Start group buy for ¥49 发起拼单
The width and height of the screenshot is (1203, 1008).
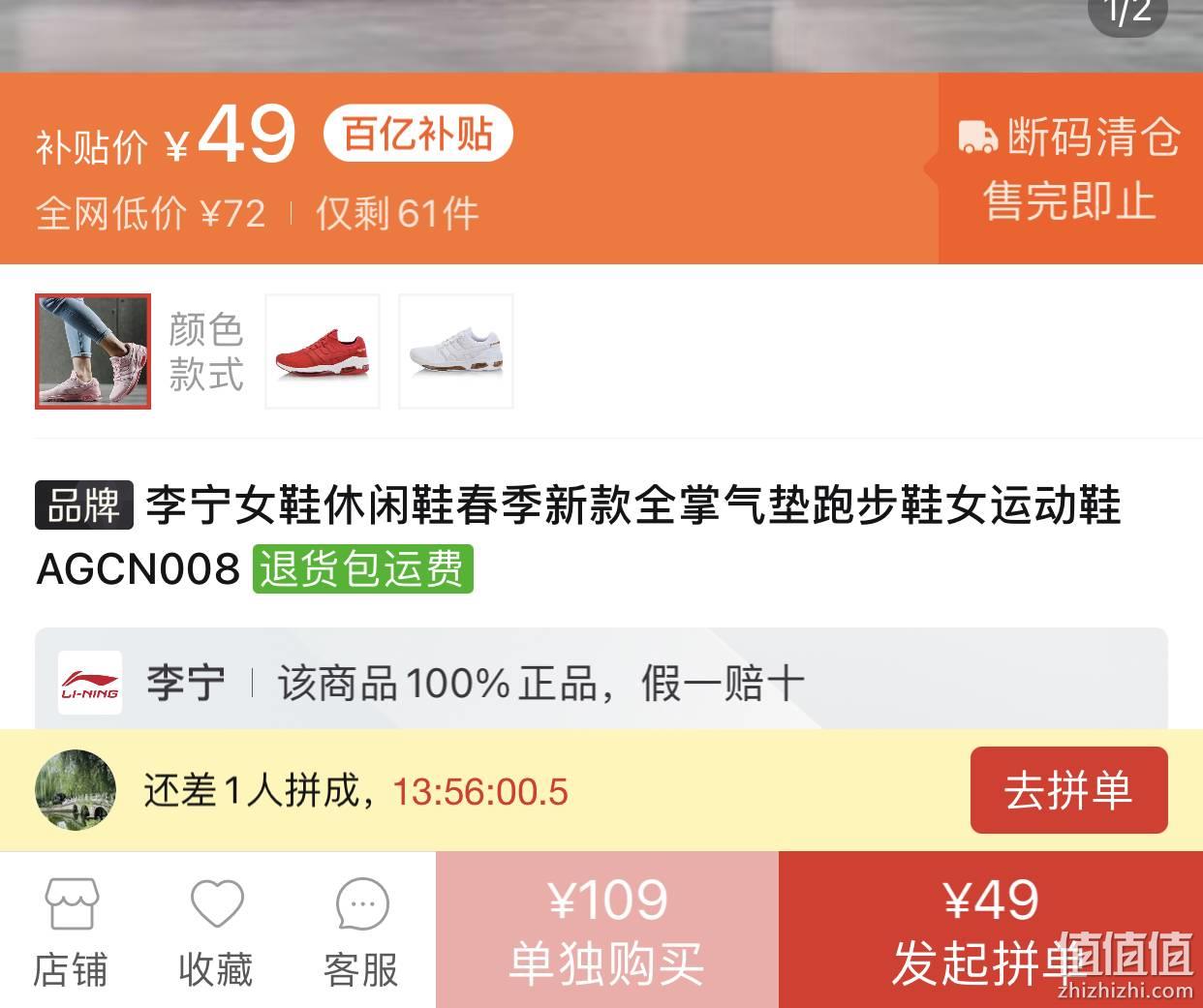pyautogui.click(x=991, y=930)
